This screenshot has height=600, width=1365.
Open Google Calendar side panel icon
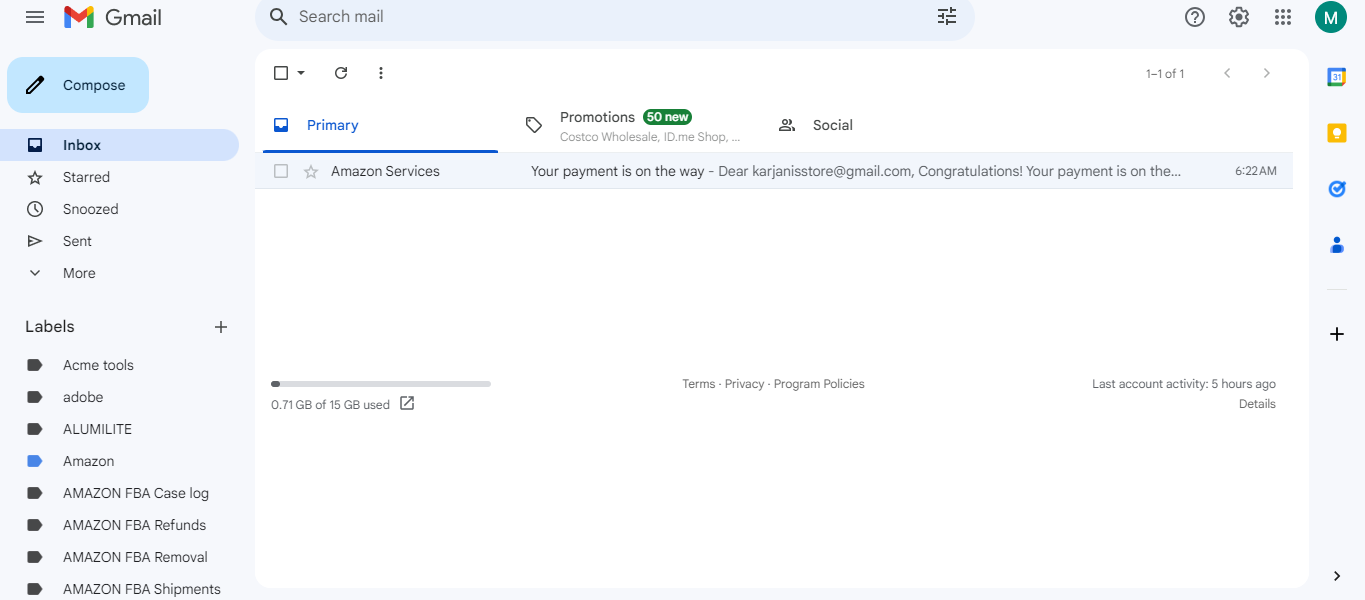pyautogui.click(x=1336, y=77)
